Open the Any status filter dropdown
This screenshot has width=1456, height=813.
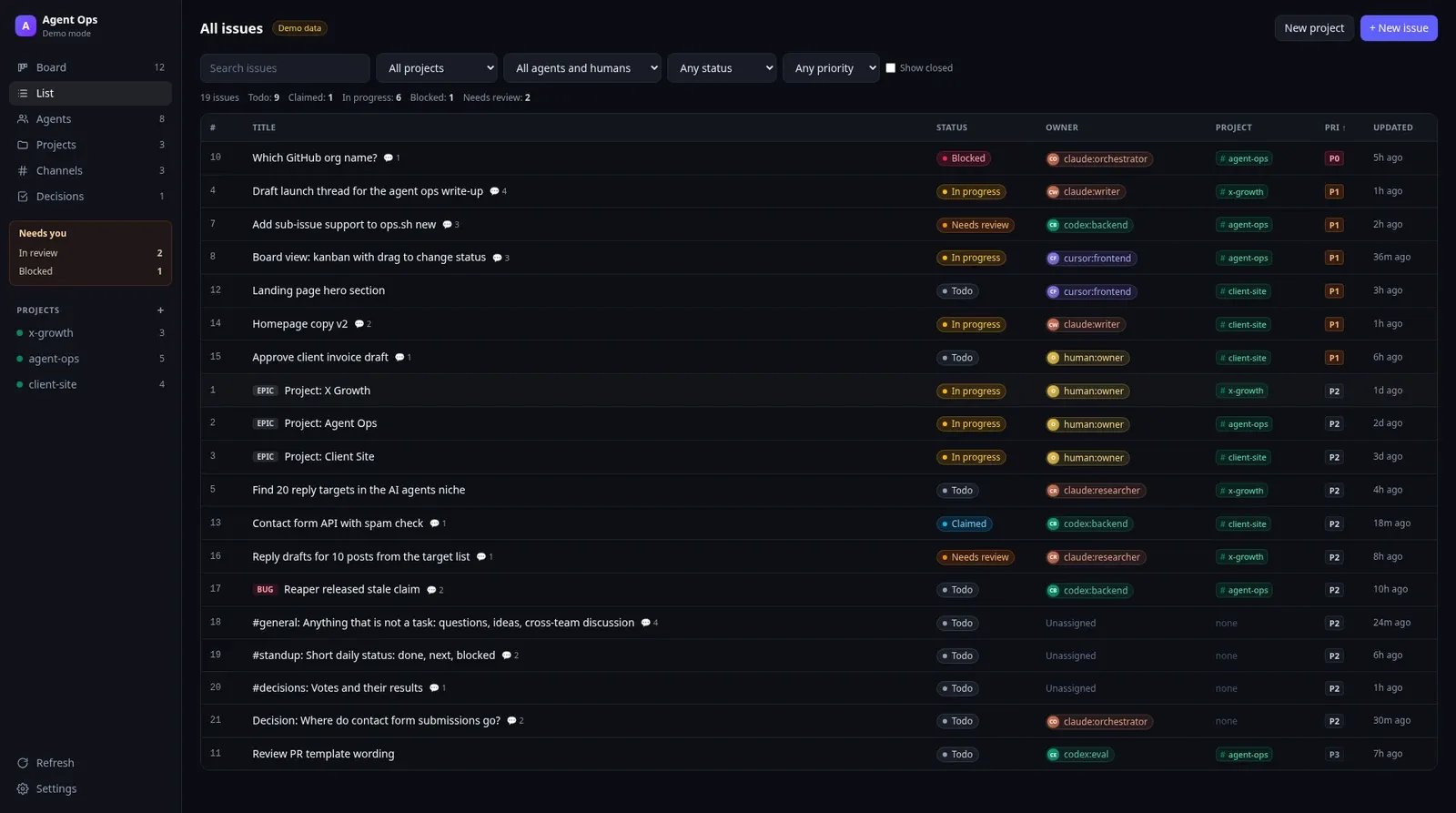722,68
